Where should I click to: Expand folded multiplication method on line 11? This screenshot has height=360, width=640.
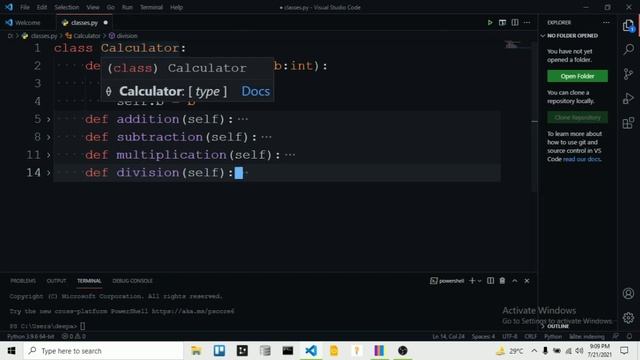click(x=49, y=155)
